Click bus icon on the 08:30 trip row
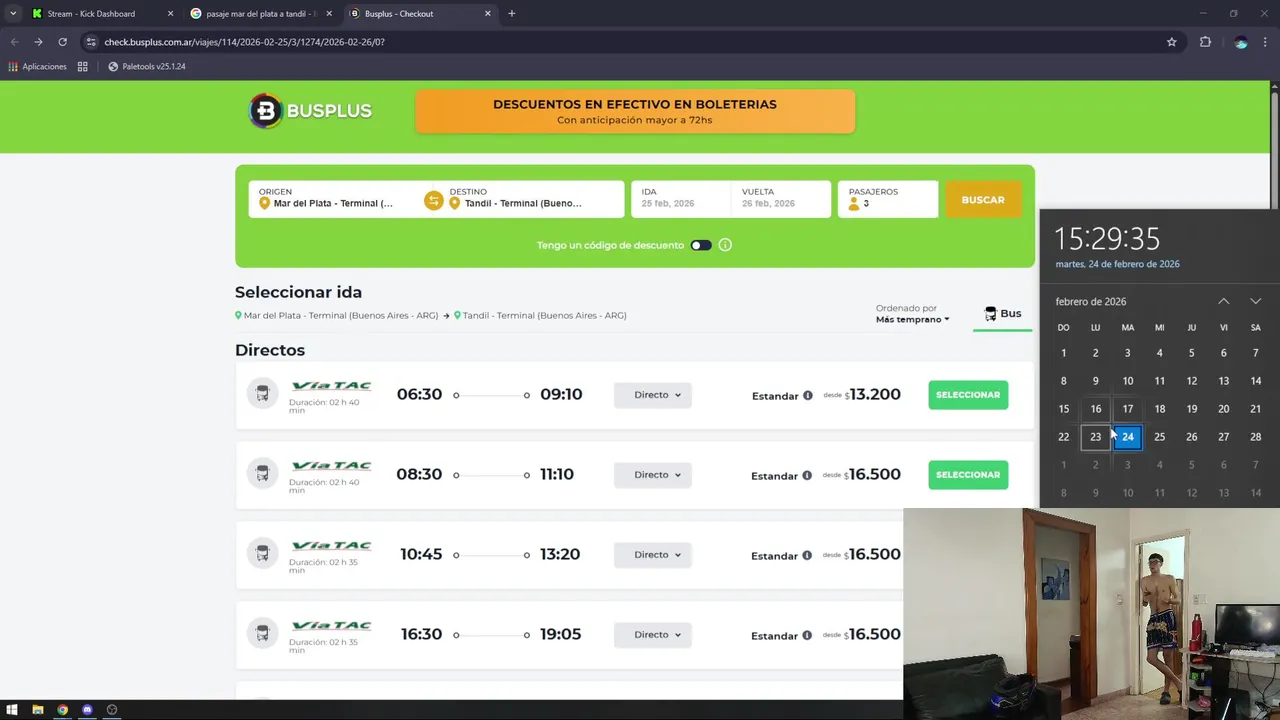 [262, 474]
